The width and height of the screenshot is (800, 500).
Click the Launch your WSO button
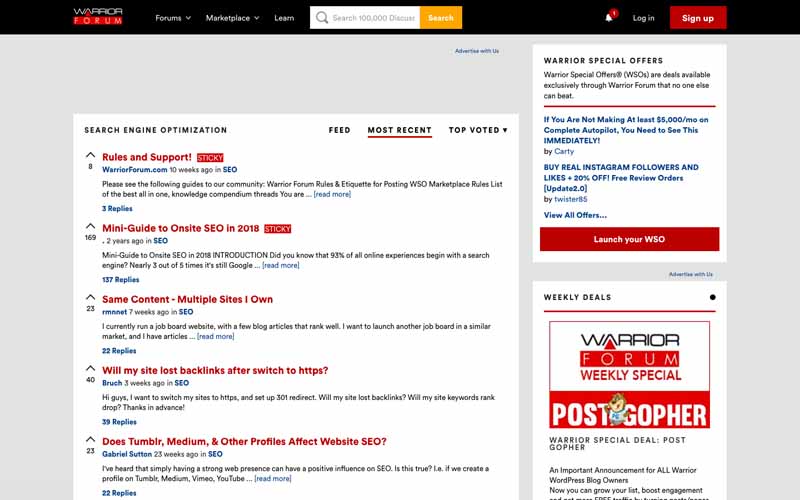[x=630, y=239]
